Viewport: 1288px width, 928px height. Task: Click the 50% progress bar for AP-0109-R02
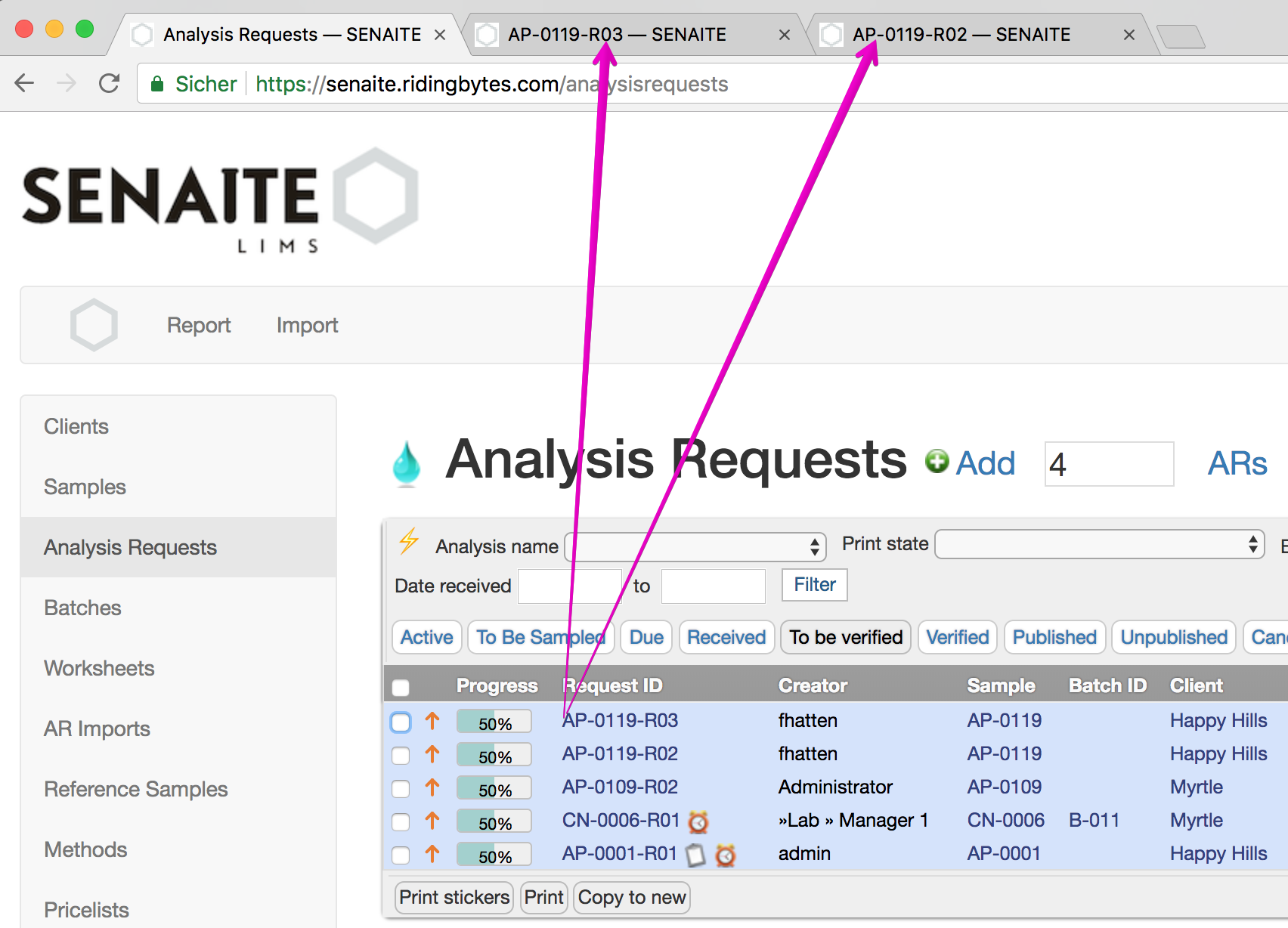click(x=494, y=788)
